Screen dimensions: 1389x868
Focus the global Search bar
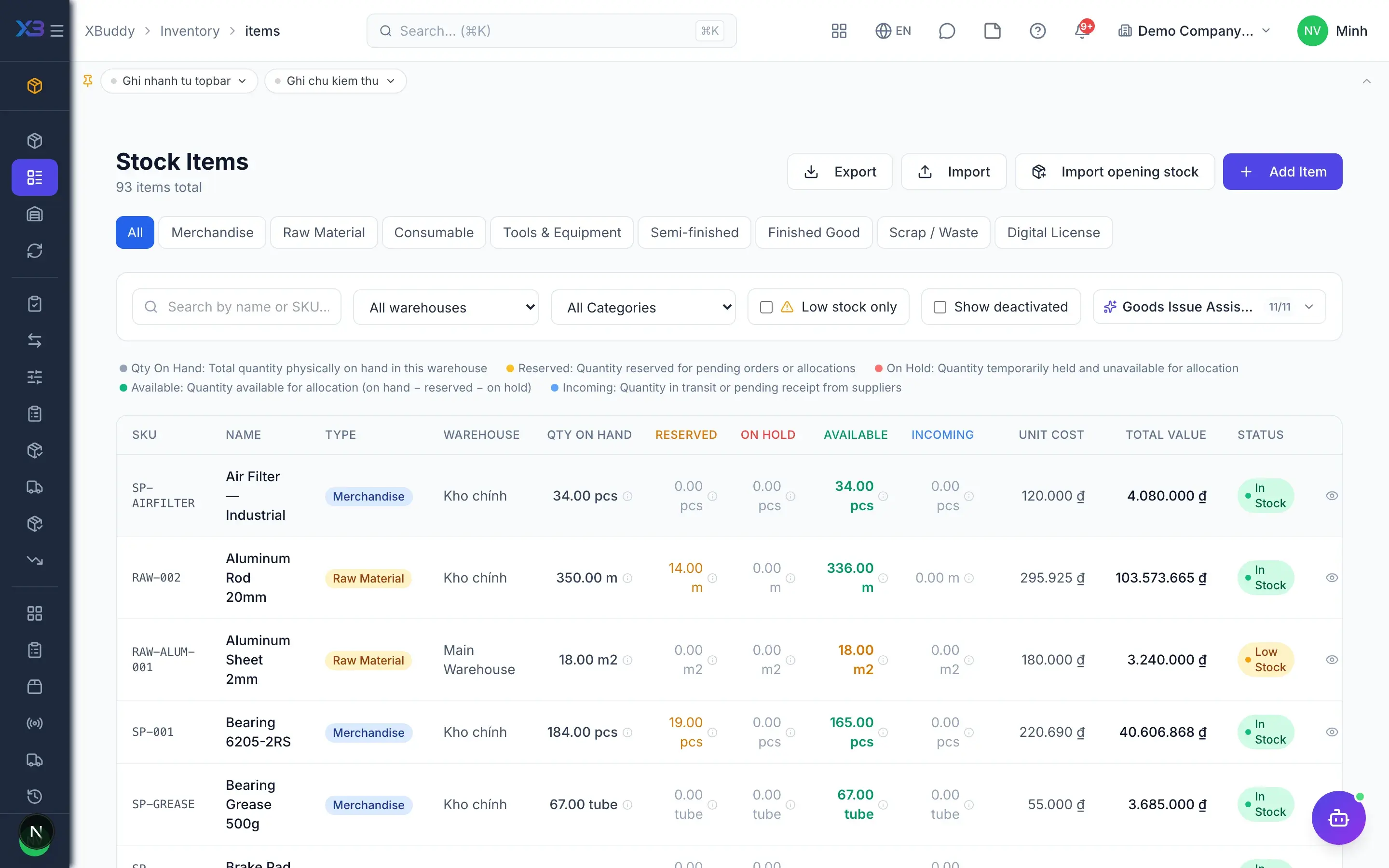(x=551, y=30)
